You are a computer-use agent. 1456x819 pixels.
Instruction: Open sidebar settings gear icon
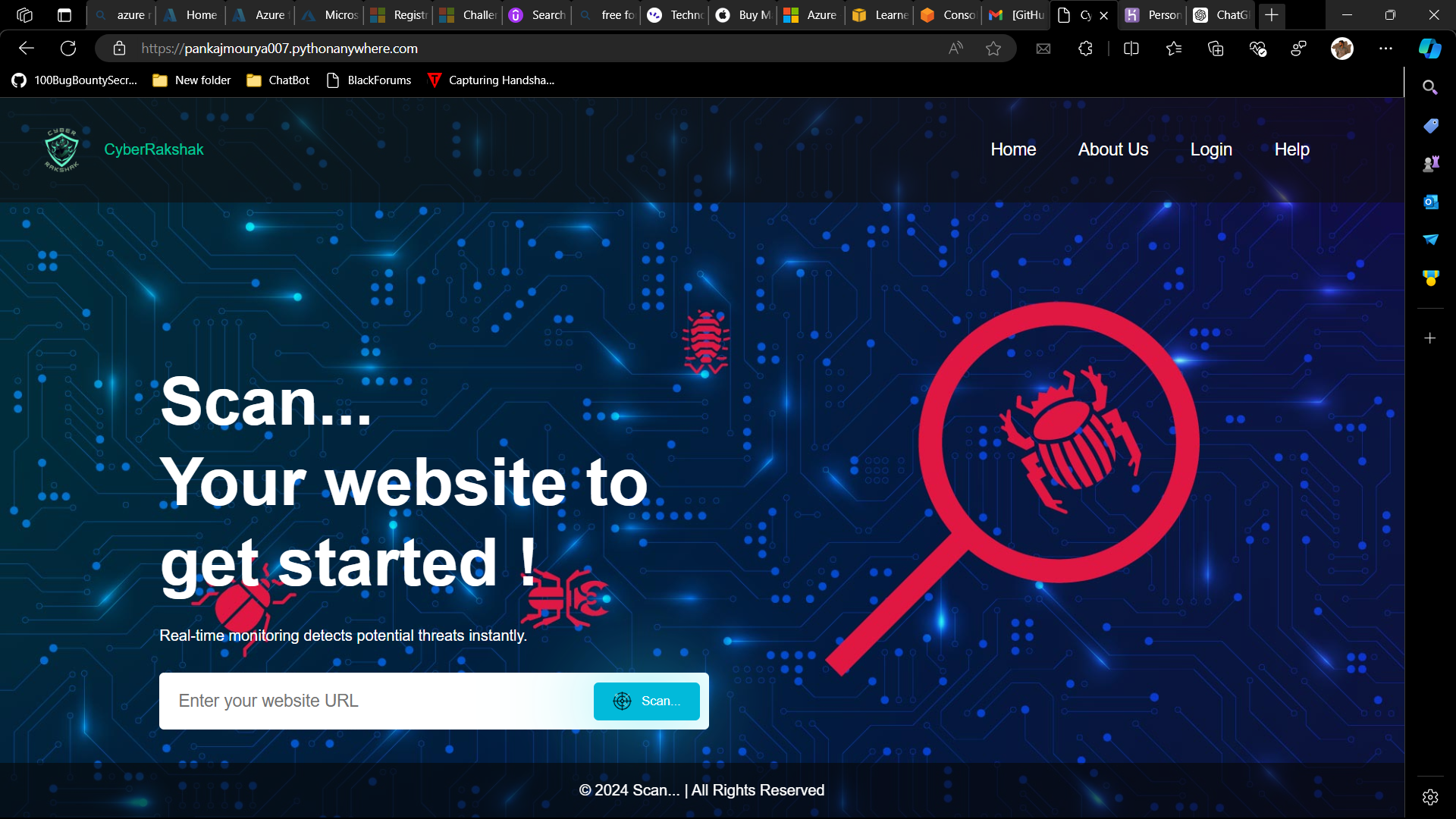[1430, 797]
